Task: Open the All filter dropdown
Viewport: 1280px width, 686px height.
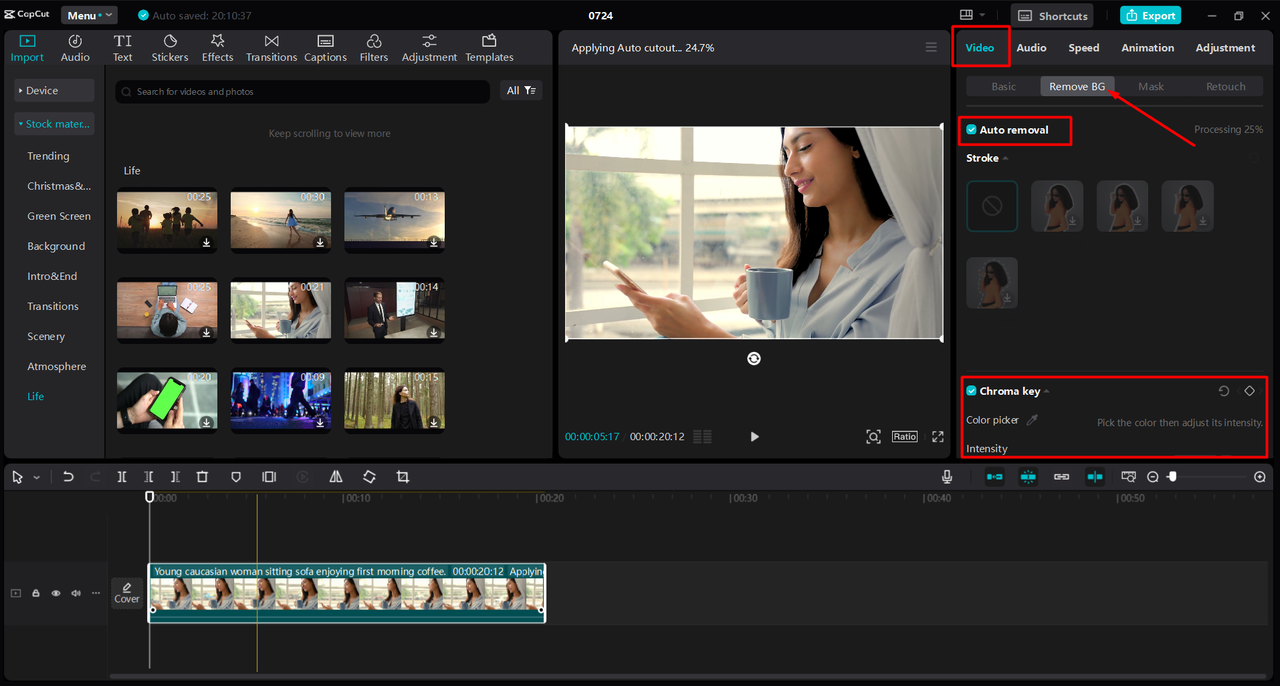Action: 523,91
